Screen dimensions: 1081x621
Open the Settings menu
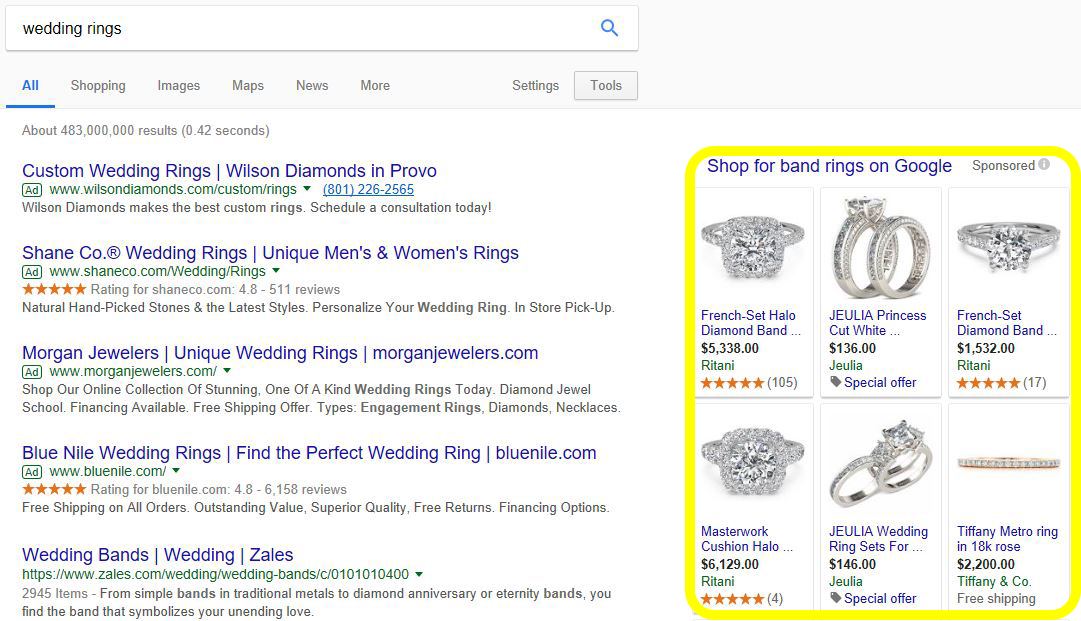click(535, 85)
